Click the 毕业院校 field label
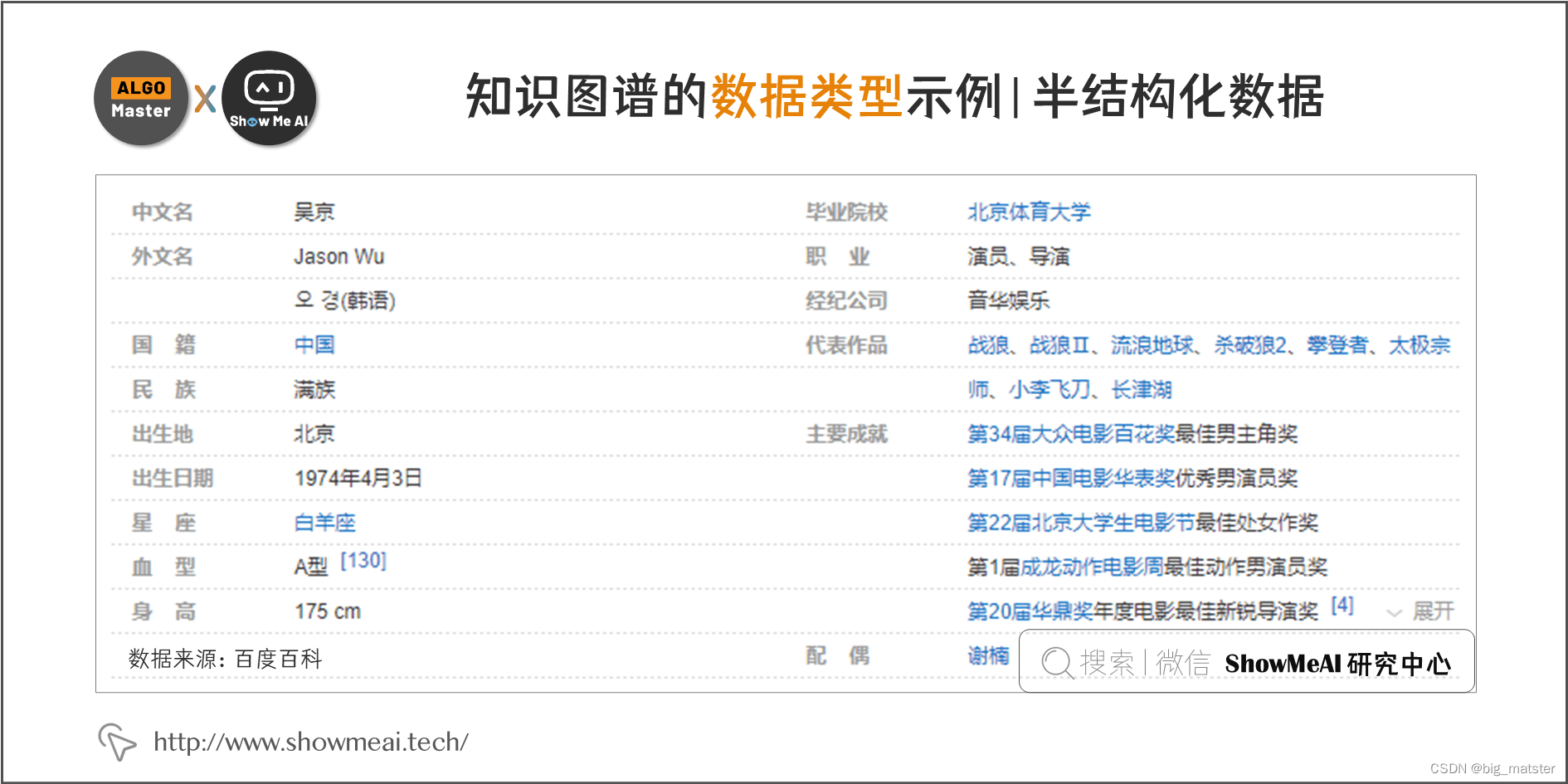 click(x=847, y=212)
